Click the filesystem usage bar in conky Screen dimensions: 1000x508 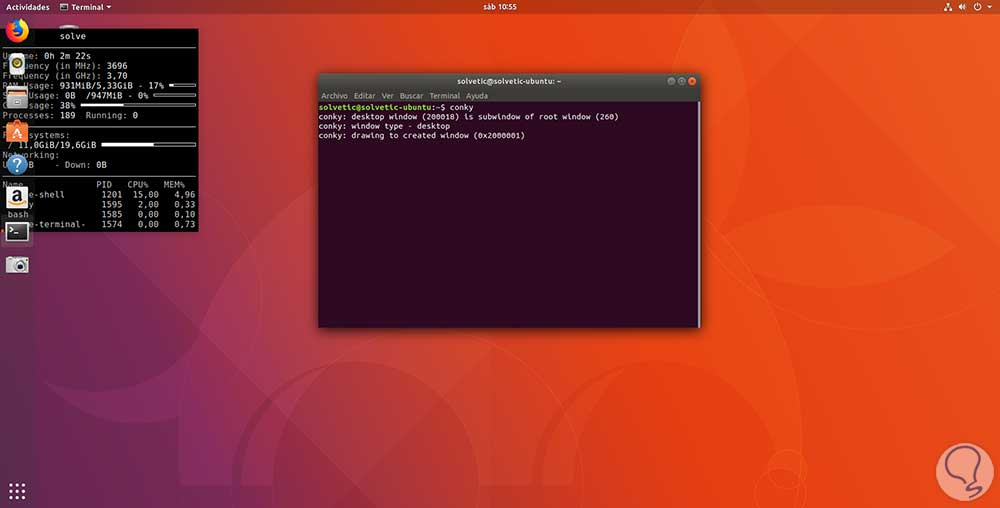coord(149,145)
